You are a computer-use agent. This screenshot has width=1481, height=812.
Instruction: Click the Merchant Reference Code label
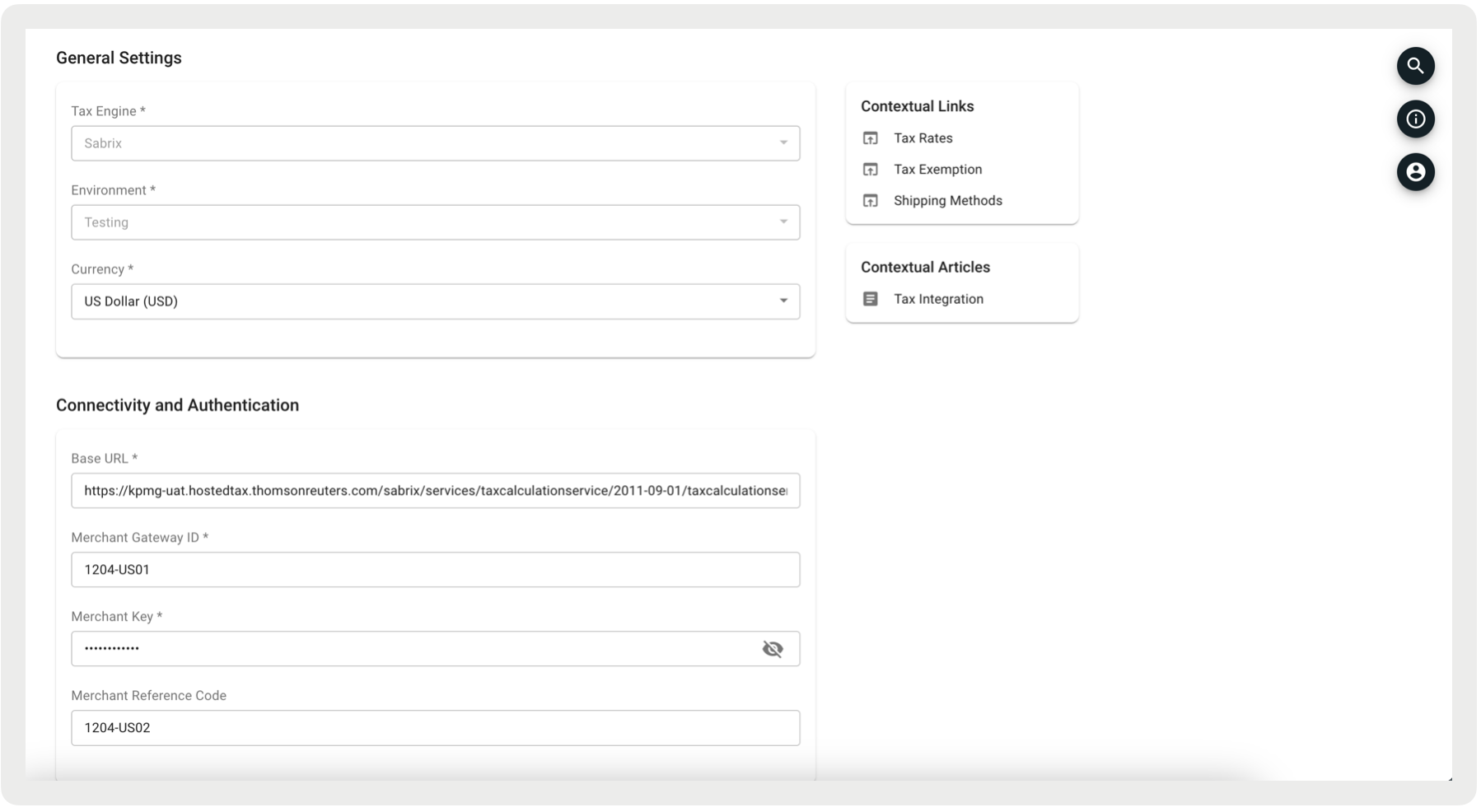(148, 696)
